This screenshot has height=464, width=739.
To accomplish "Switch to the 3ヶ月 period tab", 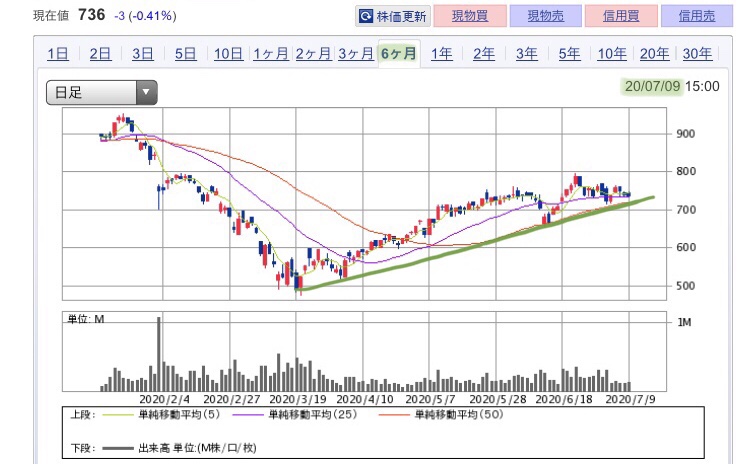I will (355, 54).
